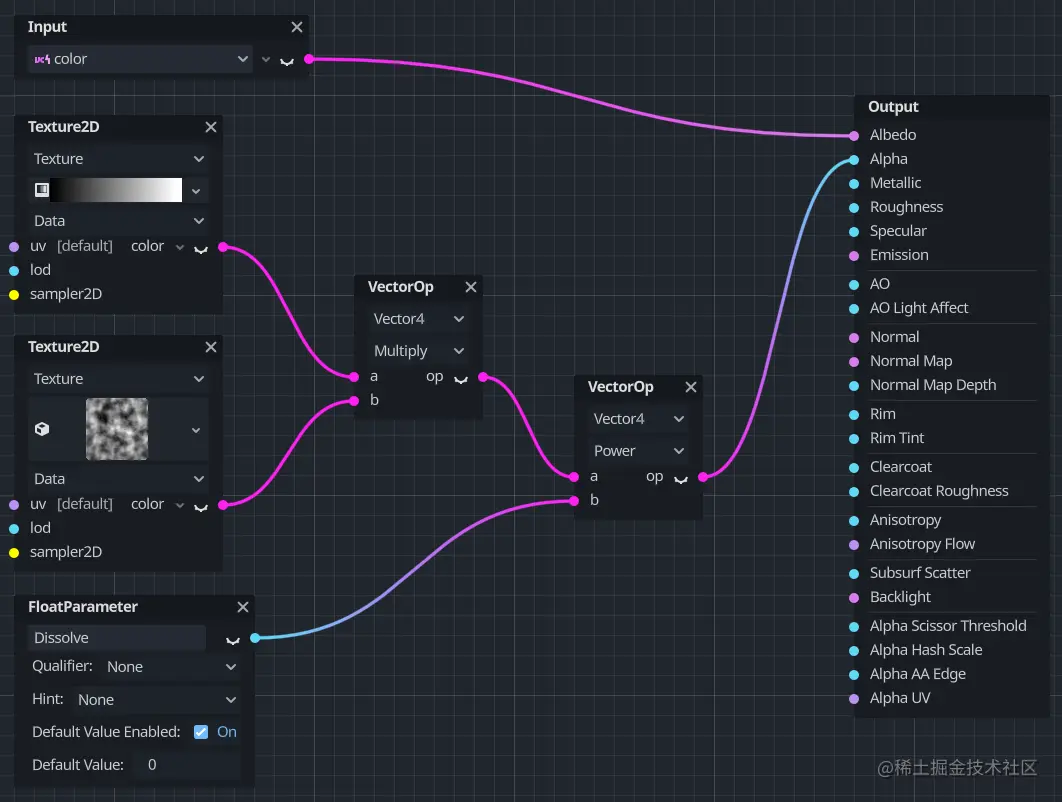Click gradient Texture2D sampler2D yellow port
This screenshot has height=802, width=1062.
tap(14, 295)
